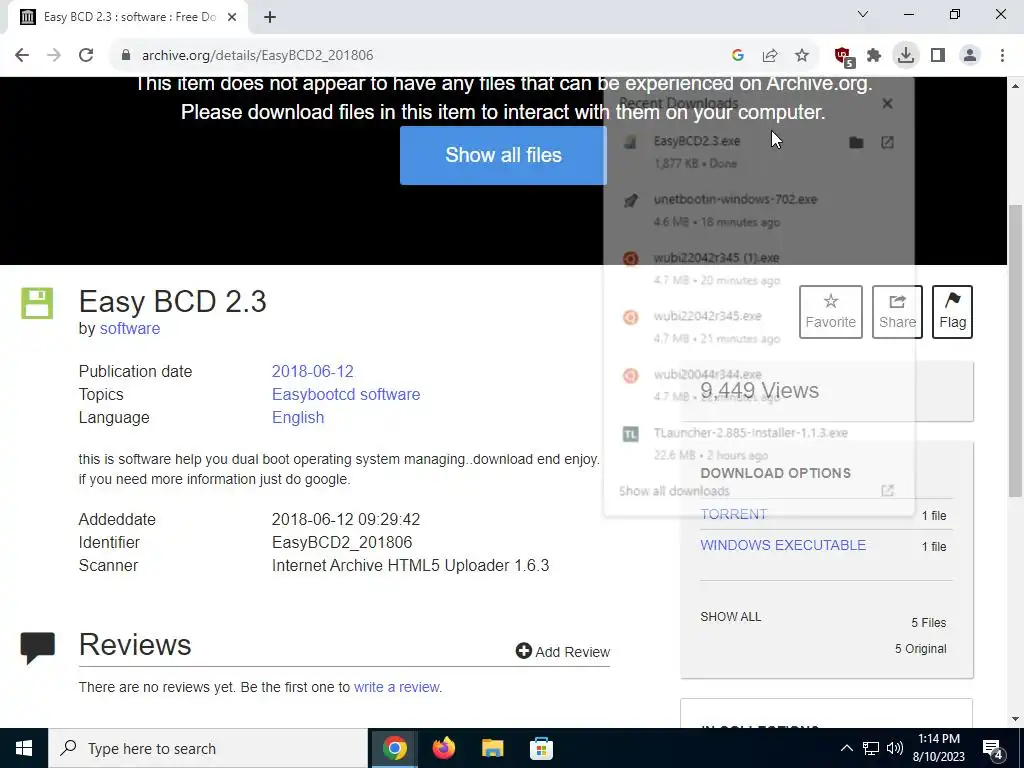Open the English language link

pos(298,417)
